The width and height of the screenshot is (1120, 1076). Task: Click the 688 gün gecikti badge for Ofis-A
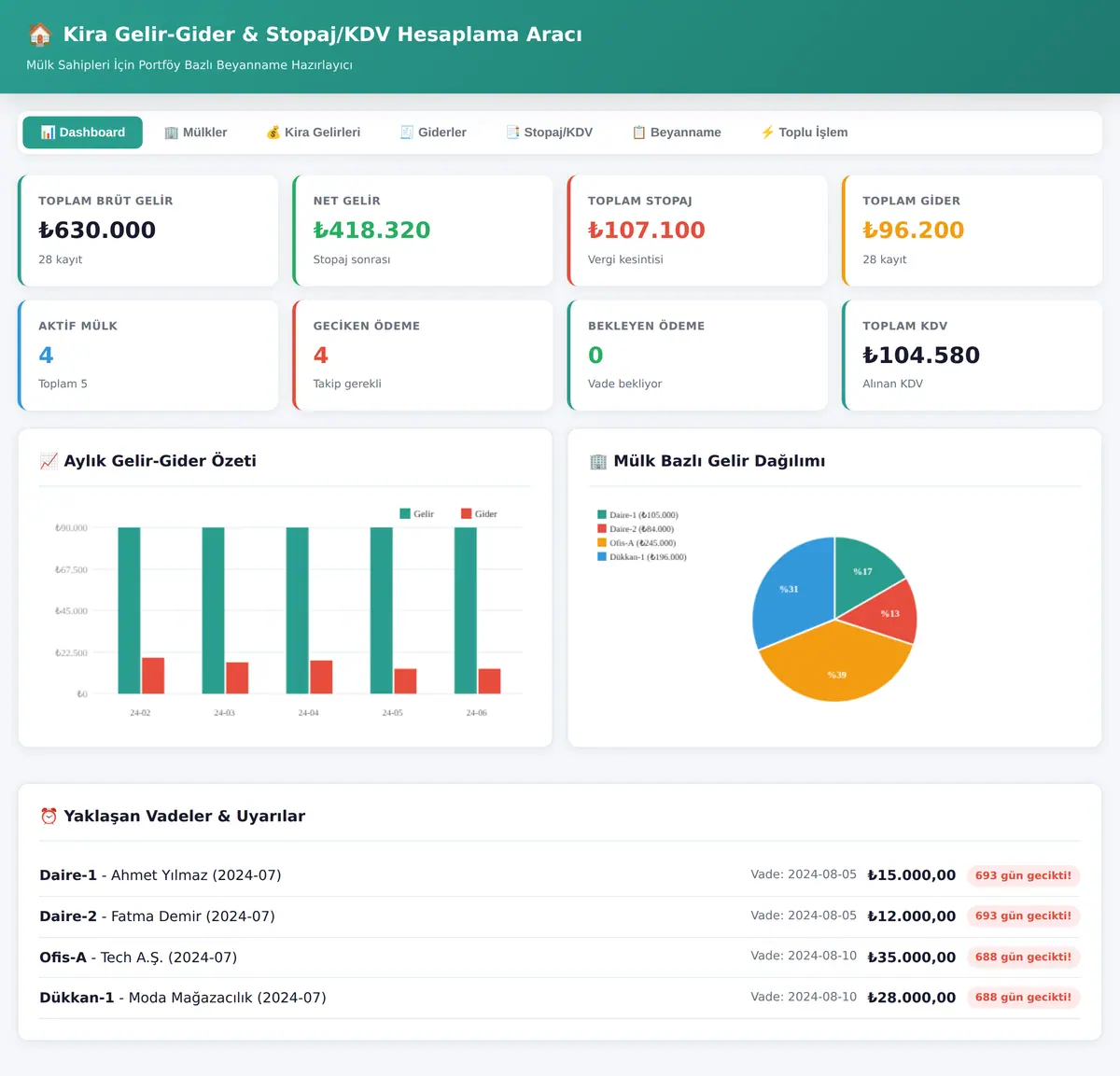click(x=1023, y=957)
